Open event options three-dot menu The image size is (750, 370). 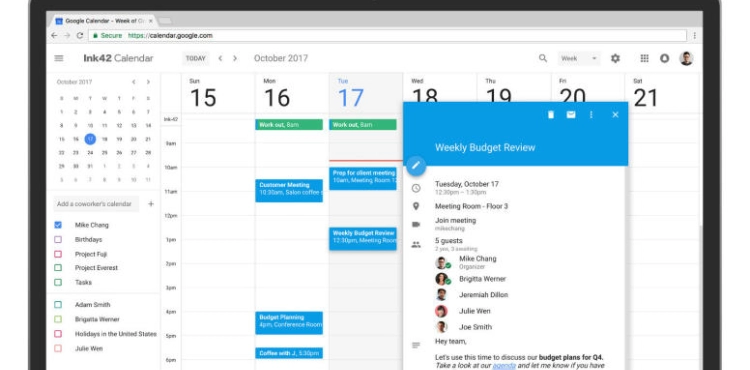coord(591,115)
